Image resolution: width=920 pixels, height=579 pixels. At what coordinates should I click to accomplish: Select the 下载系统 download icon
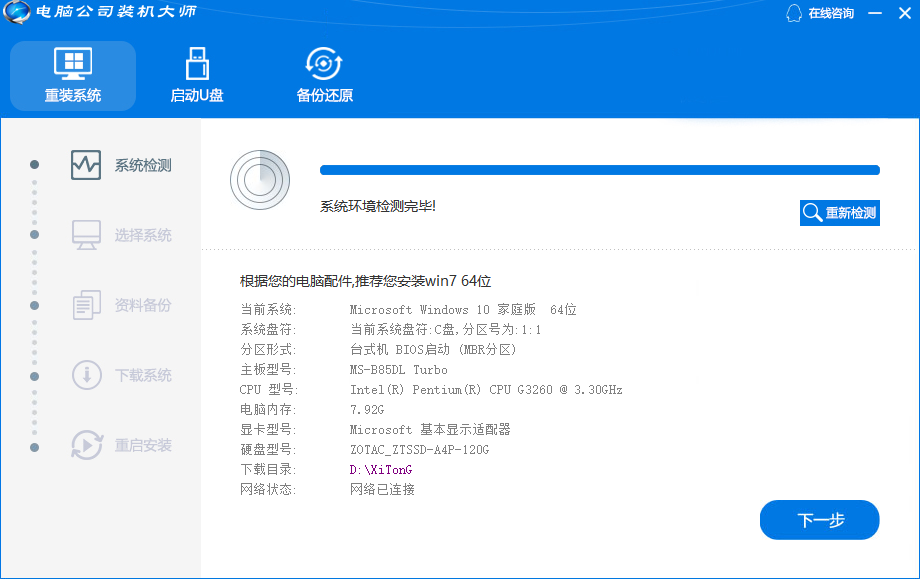click(86, 375)
